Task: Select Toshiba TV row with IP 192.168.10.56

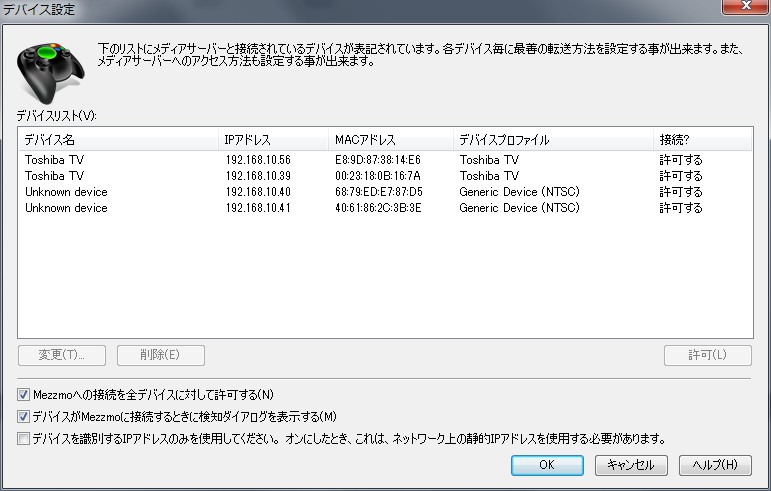Action: click(x=385, y=160)
